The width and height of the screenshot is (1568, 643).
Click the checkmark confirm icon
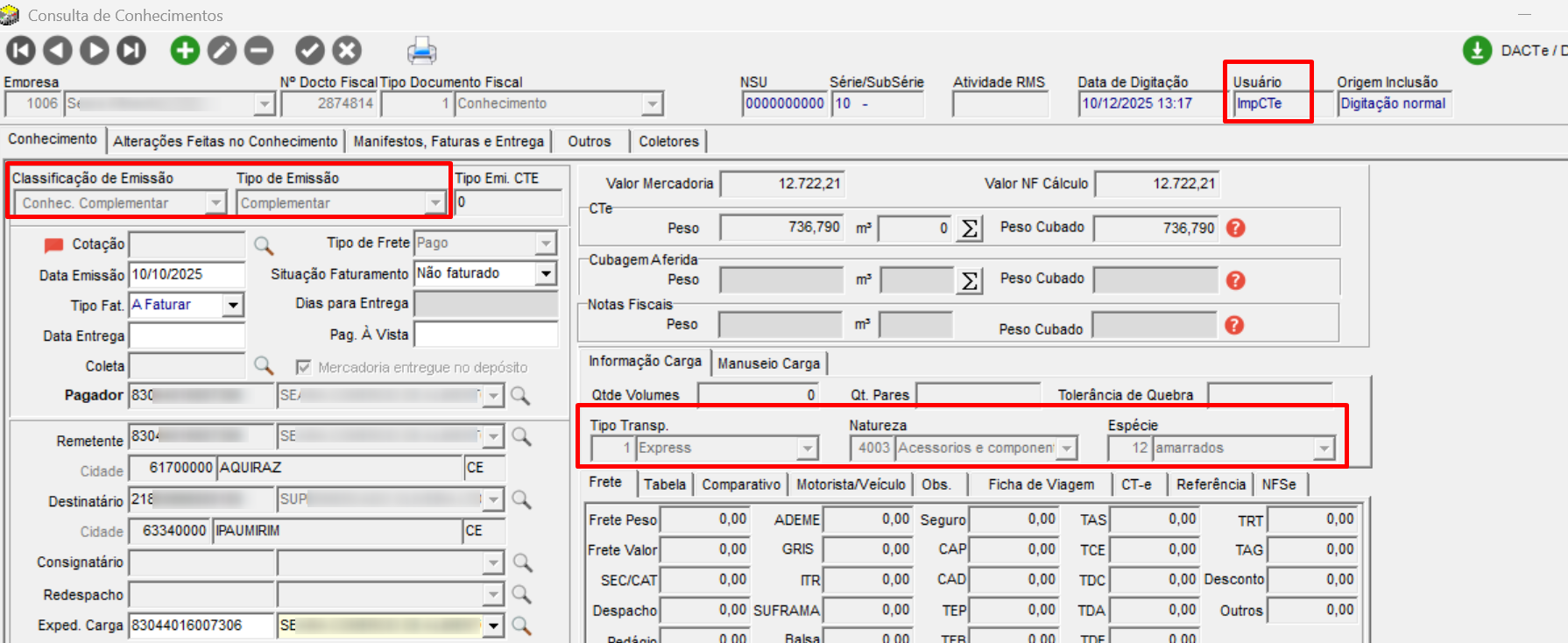tap(310, 50)
